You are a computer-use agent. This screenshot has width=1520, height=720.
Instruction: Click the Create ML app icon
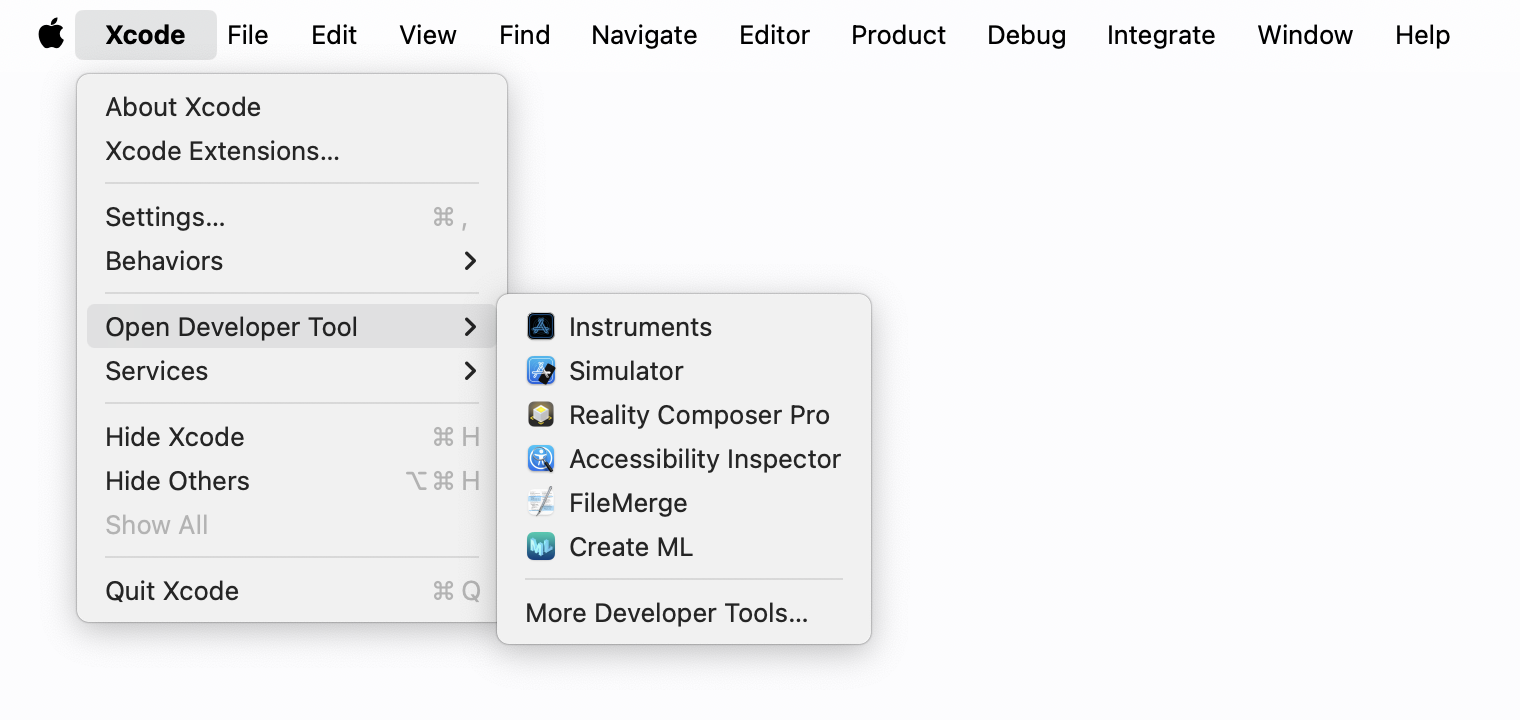[541, 546]
